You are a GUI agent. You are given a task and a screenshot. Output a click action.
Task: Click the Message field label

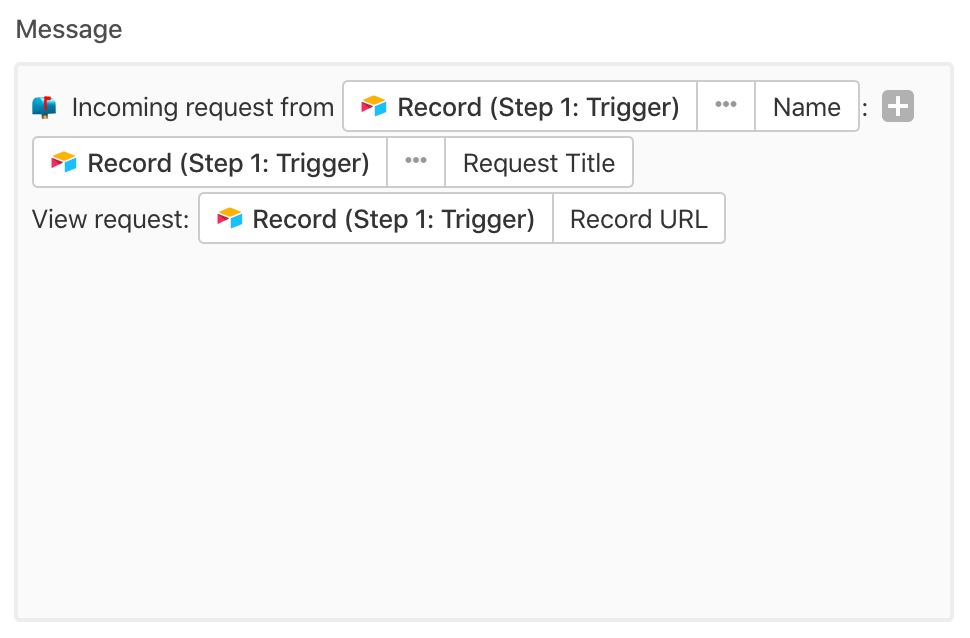coord(69,29)
